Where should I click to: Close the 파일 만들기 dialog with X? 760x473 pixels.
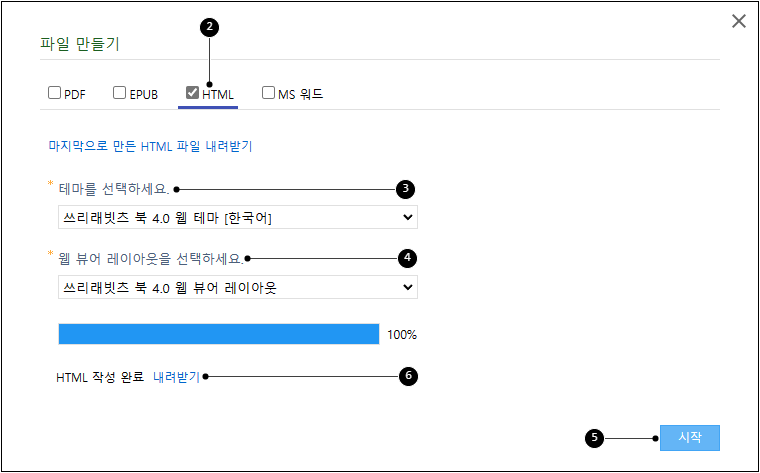pos(739,21)
